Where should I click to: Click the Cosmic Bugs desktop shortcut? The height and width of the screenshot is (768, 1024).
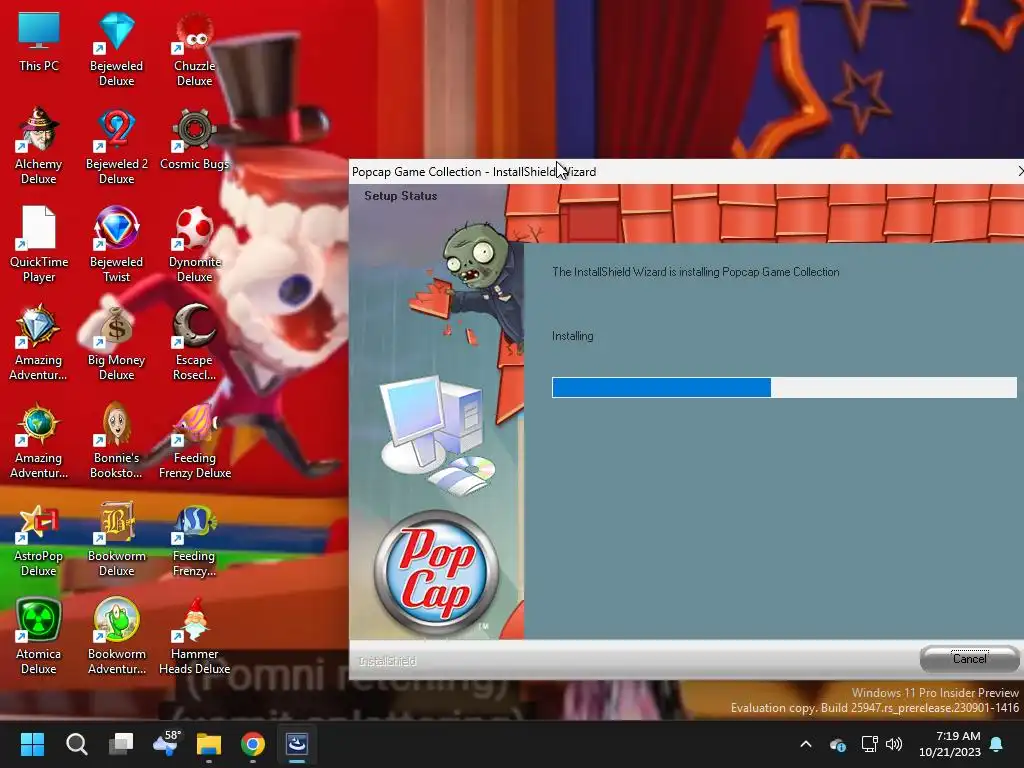[x=195, y=140]
